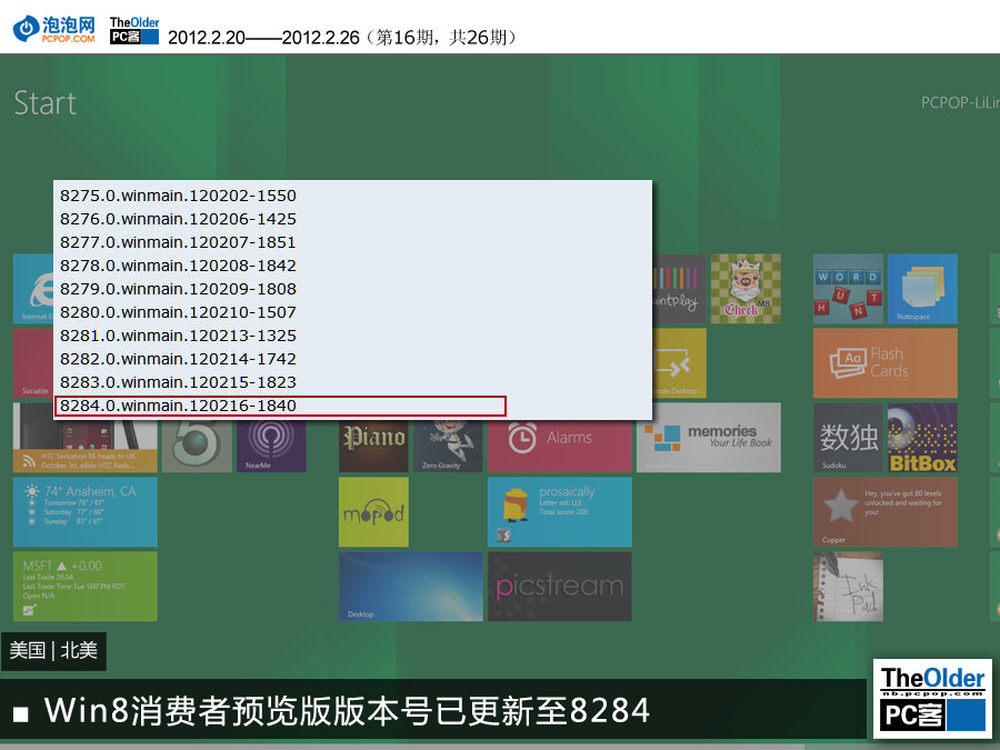The height and width of the screenshot is (750, 1000).
Task: Select build 8277.0.winmain.120207-1851
Action: click(178, 242)
